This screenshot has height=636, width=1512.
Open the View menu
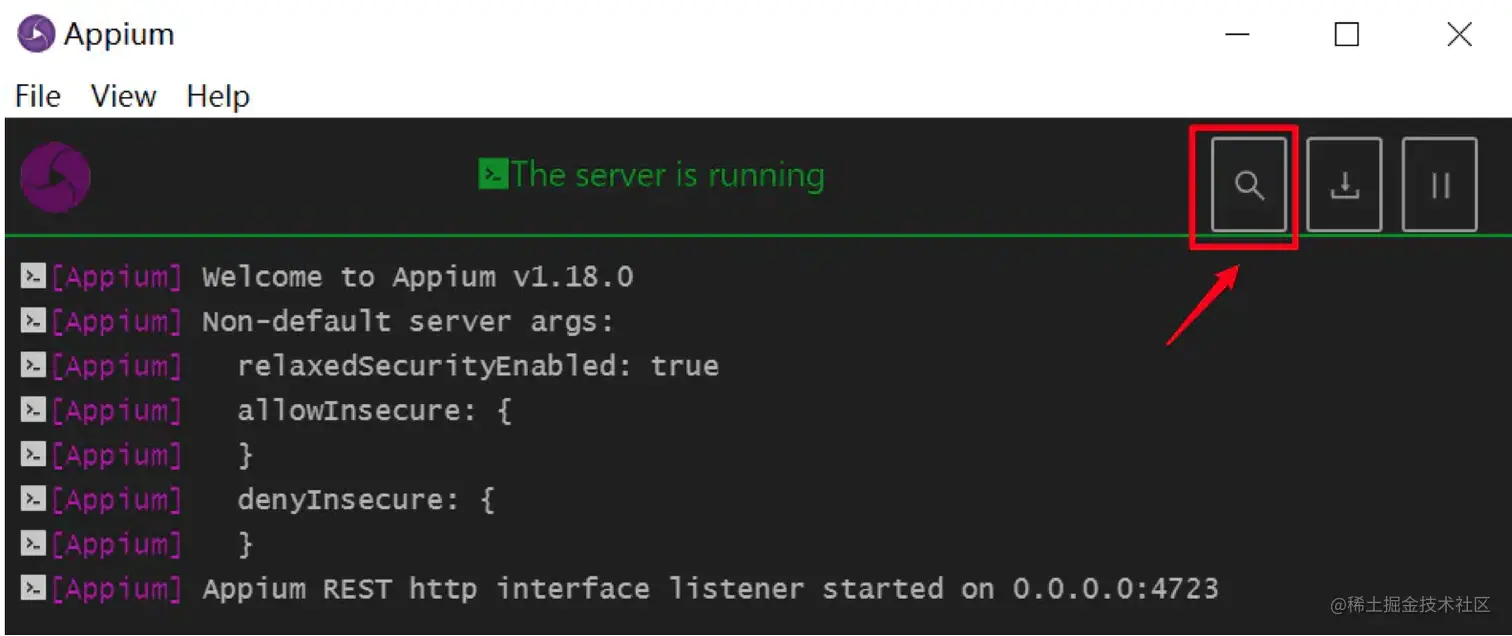click(123, 96)
